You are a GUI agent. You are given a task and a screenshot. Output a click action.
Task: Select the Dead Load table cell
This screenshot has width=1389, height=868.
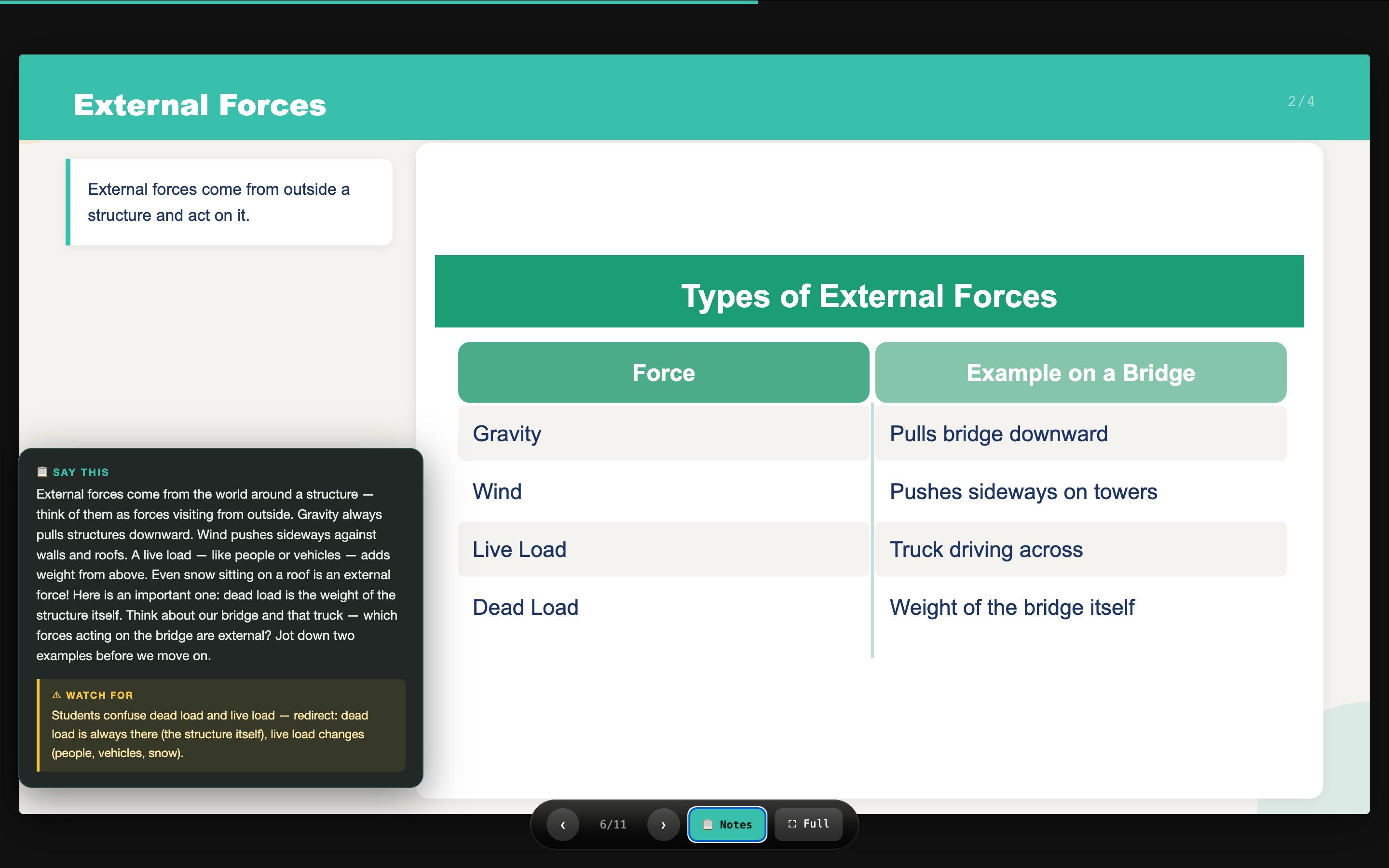point(664,608)
